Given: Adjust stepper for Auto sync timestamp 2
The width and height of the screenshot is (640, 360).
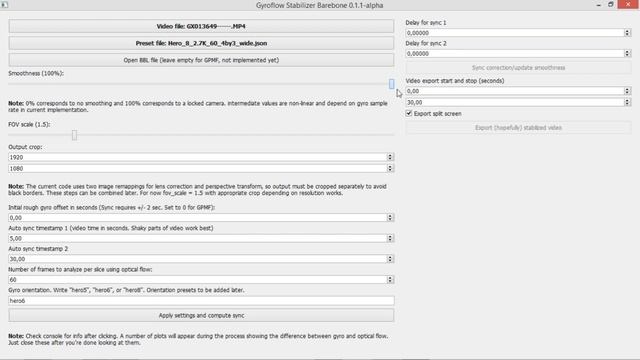Looking at the screenshot, I should 390,259.
